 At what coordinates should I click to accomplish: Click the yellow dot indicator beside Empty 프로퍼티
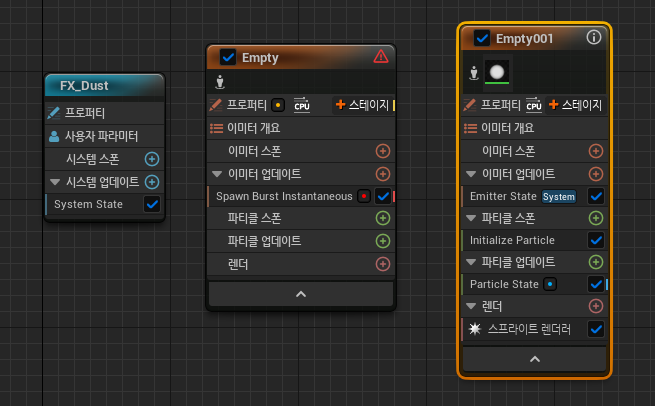coord(278,105)
